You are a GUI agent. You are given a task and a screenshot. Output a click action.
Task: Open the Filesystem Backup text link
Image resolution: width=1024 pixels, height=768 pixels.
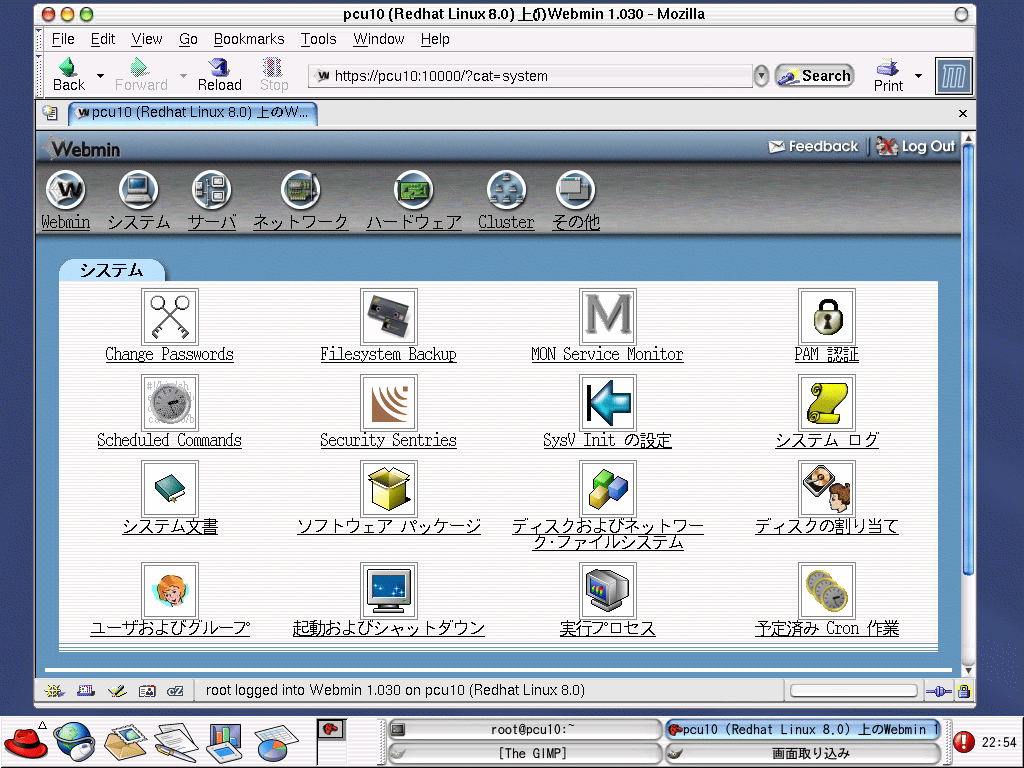click(x=389, y=355)
